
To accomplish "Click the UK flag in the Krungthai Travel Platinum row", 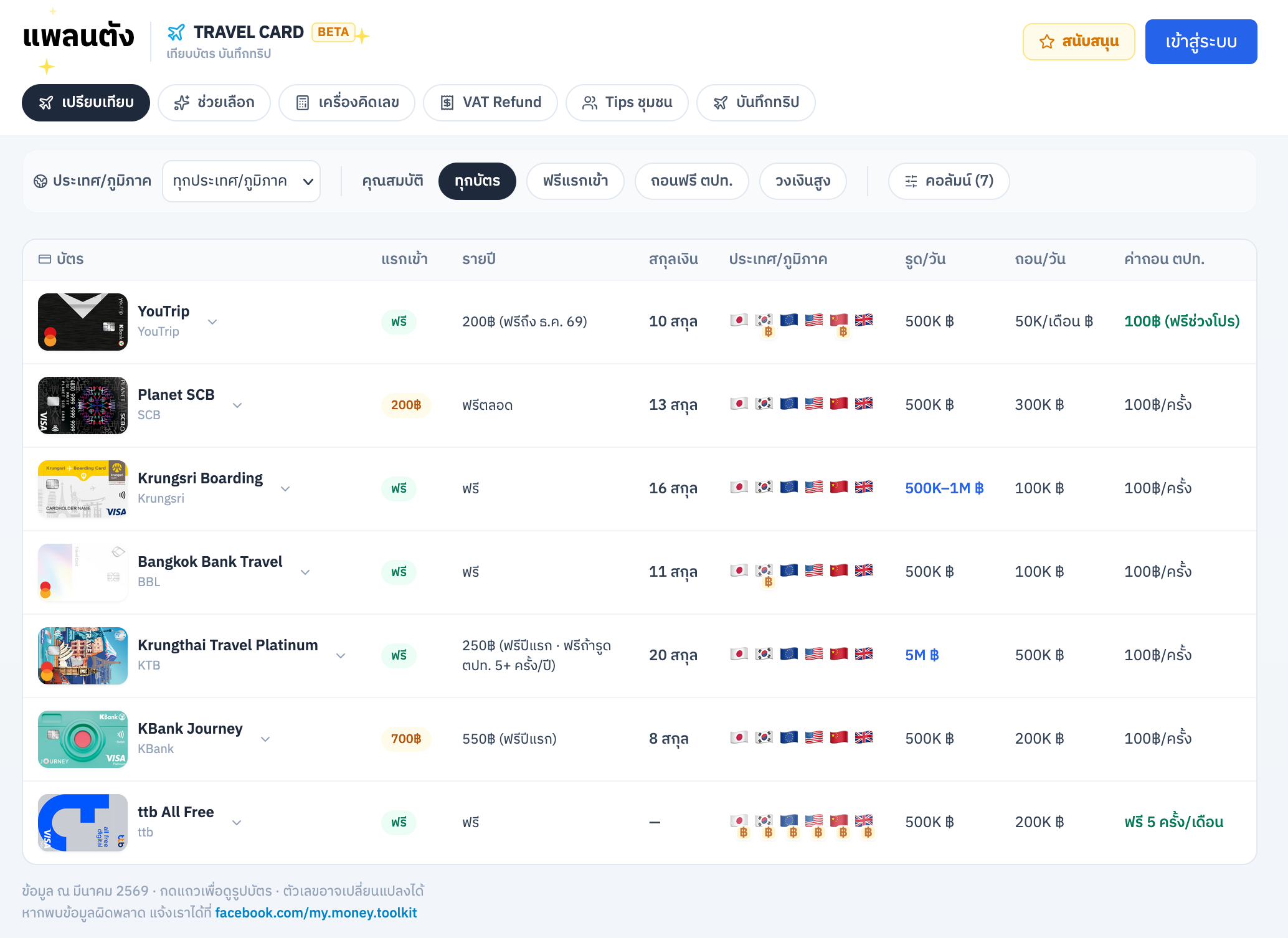I will click(x=864, y=654).
